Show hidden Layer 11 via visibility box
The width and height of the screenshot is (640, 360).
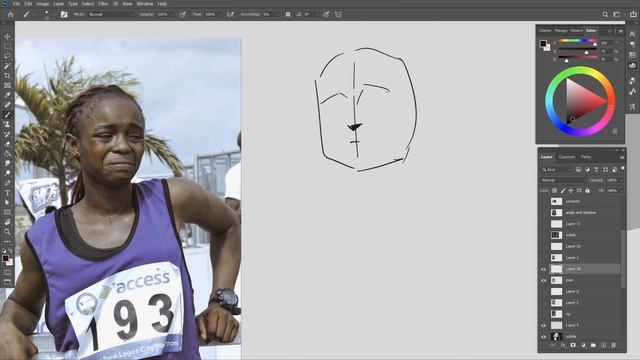pos(544,224)
